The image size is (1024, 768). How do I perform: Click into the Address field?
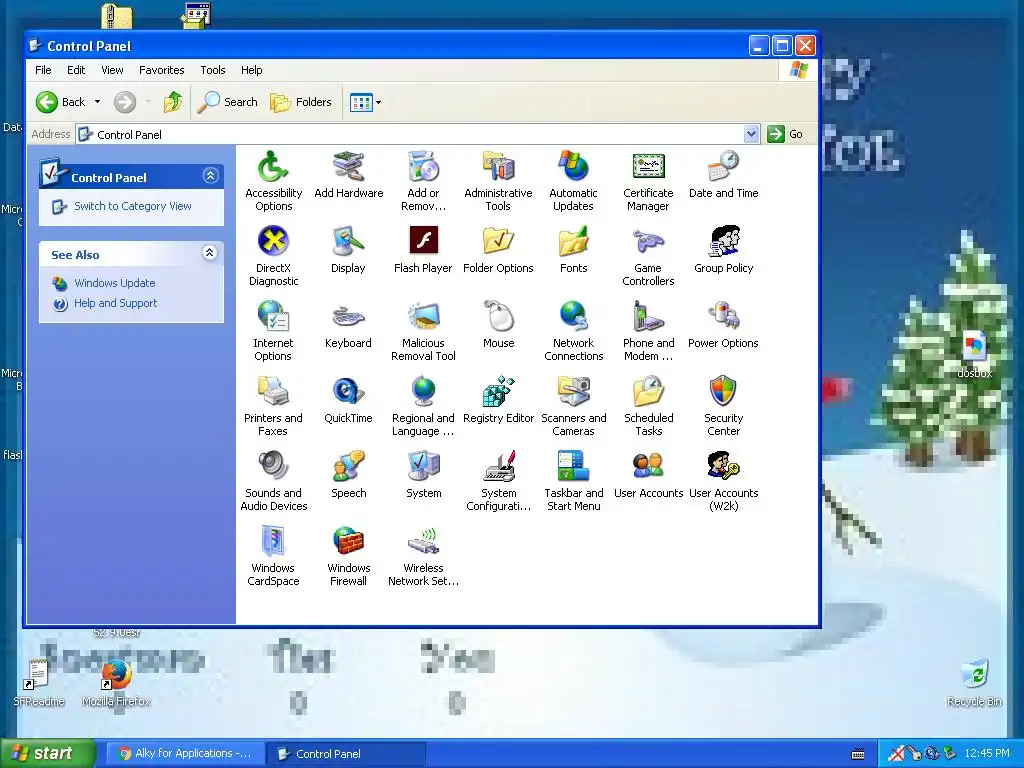[417, 134]
